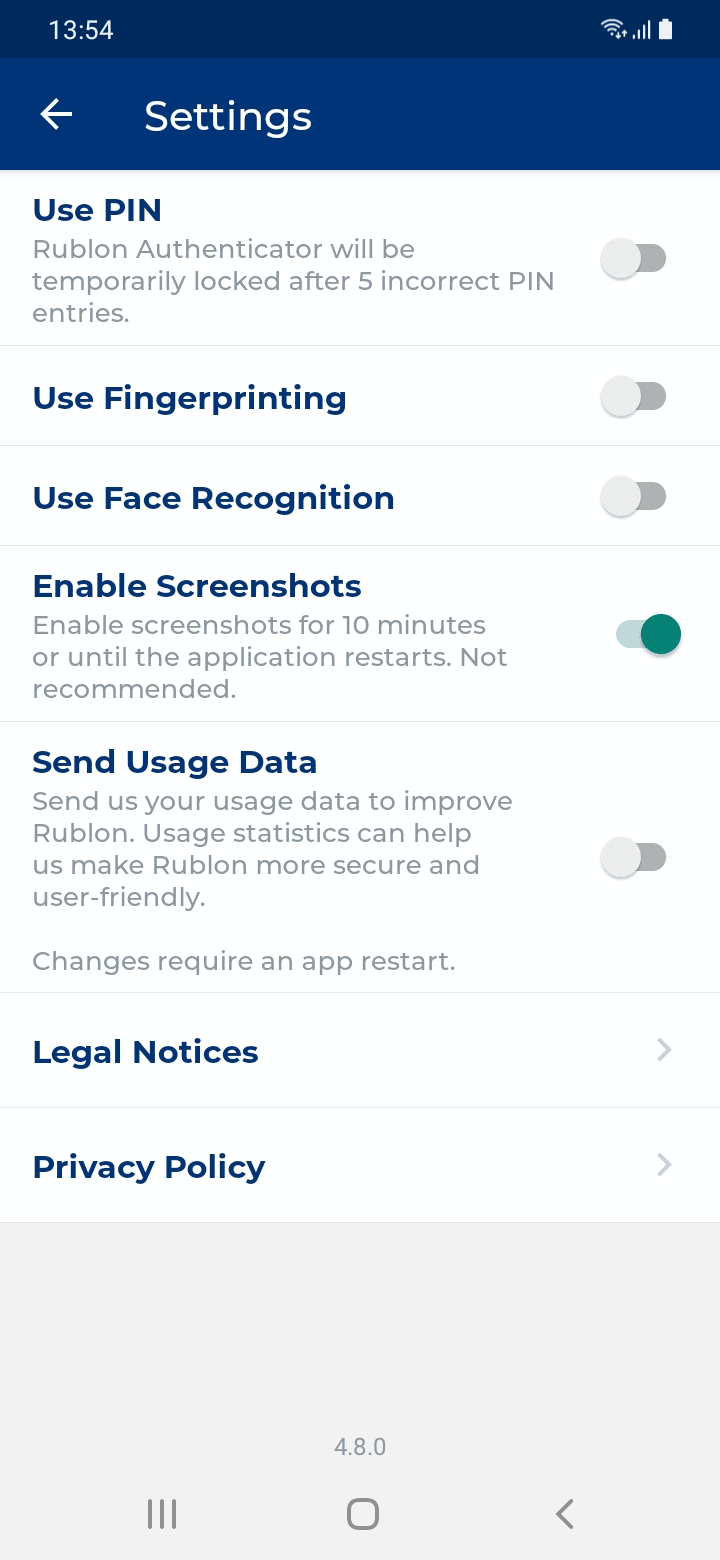Viewport: 720px width, 1560px height.
Task: Turn on Use Fingerprinting switch
Action: click(x=633, y=397)
